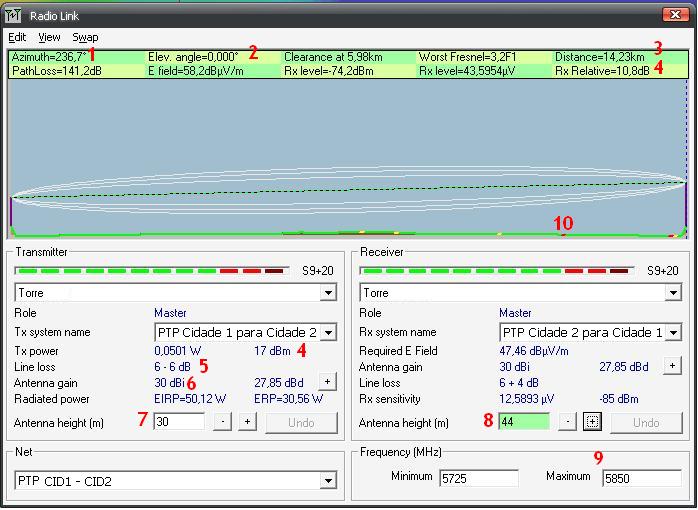Click the 17 dBm Tx power value

click(x=272, y=351)
